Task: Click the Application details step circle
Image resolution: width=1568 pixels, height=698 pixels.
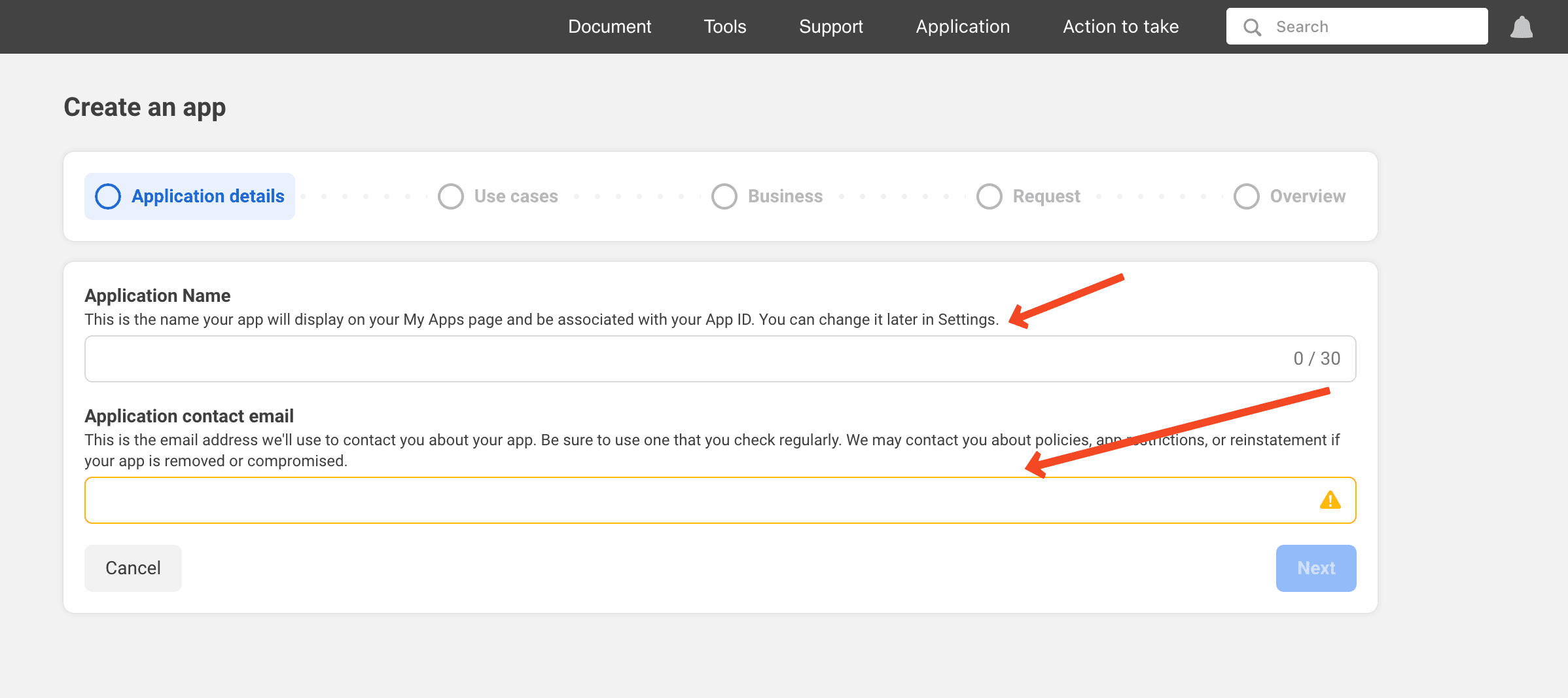Action: click(108, 196)
